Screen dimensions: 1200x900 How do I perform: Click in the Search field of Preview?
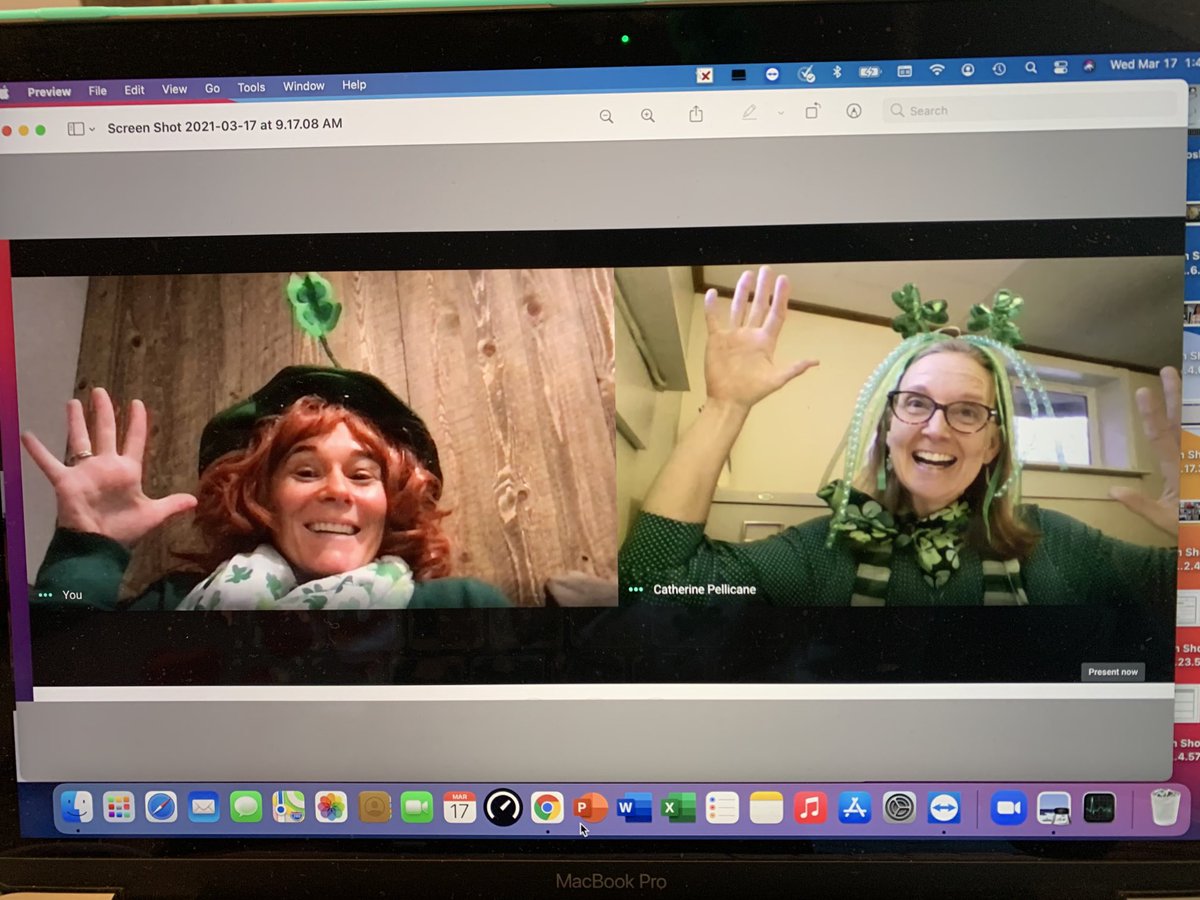(960, 110)
